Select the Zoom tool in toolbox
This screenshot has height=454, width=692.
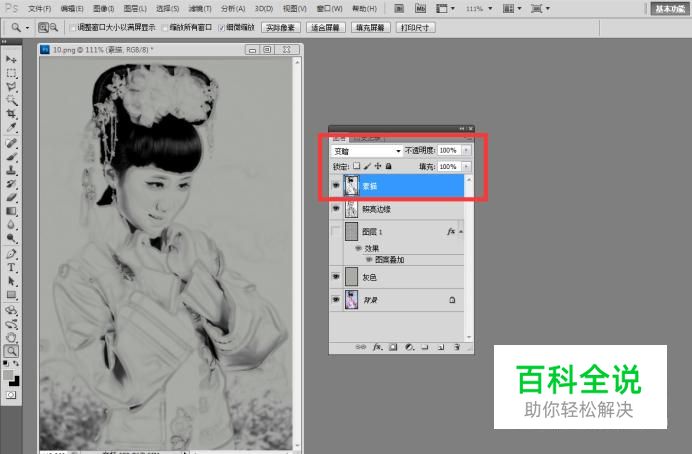point(11,351)
